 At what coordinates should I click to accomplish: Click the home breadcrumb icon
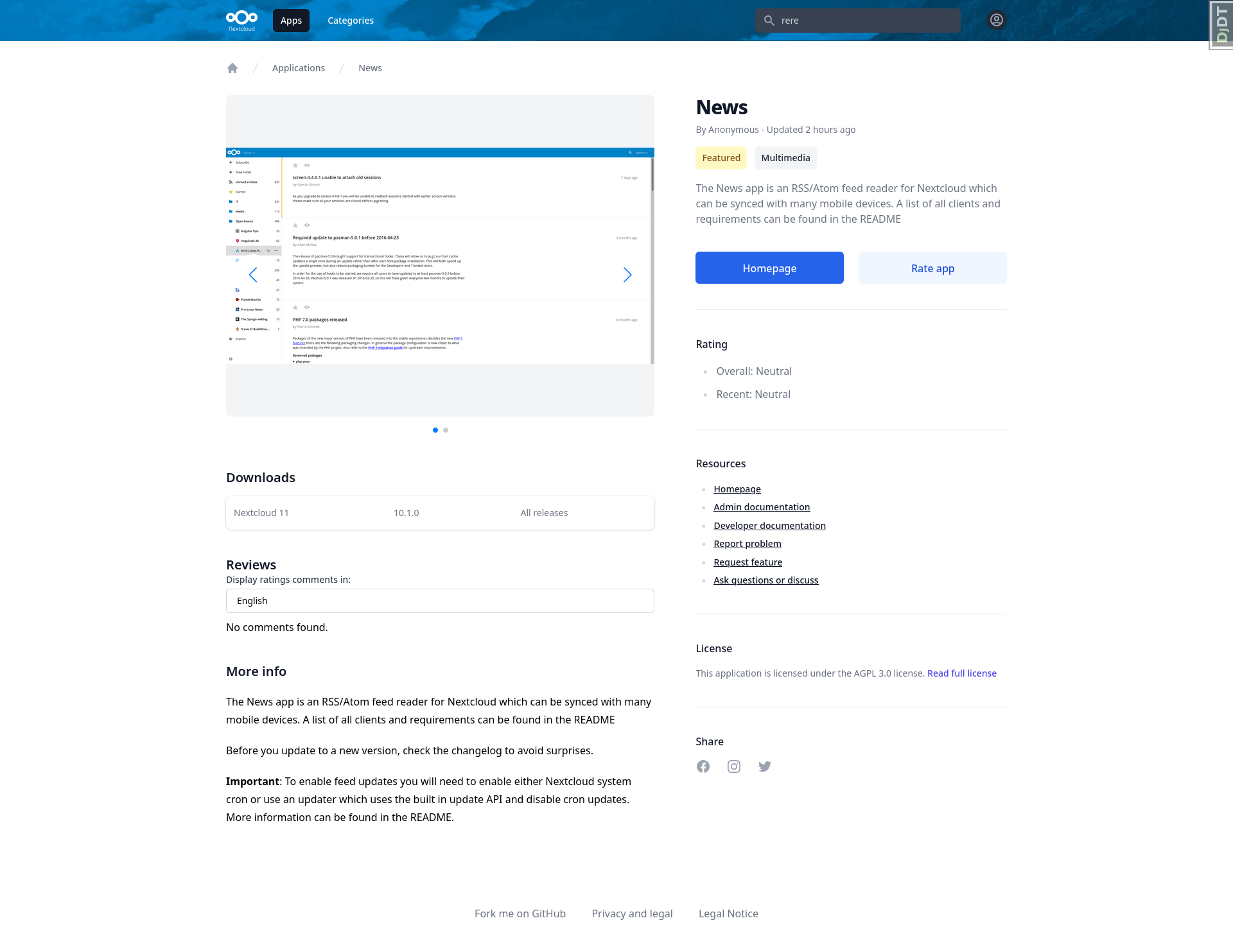[x=232, y=68]
